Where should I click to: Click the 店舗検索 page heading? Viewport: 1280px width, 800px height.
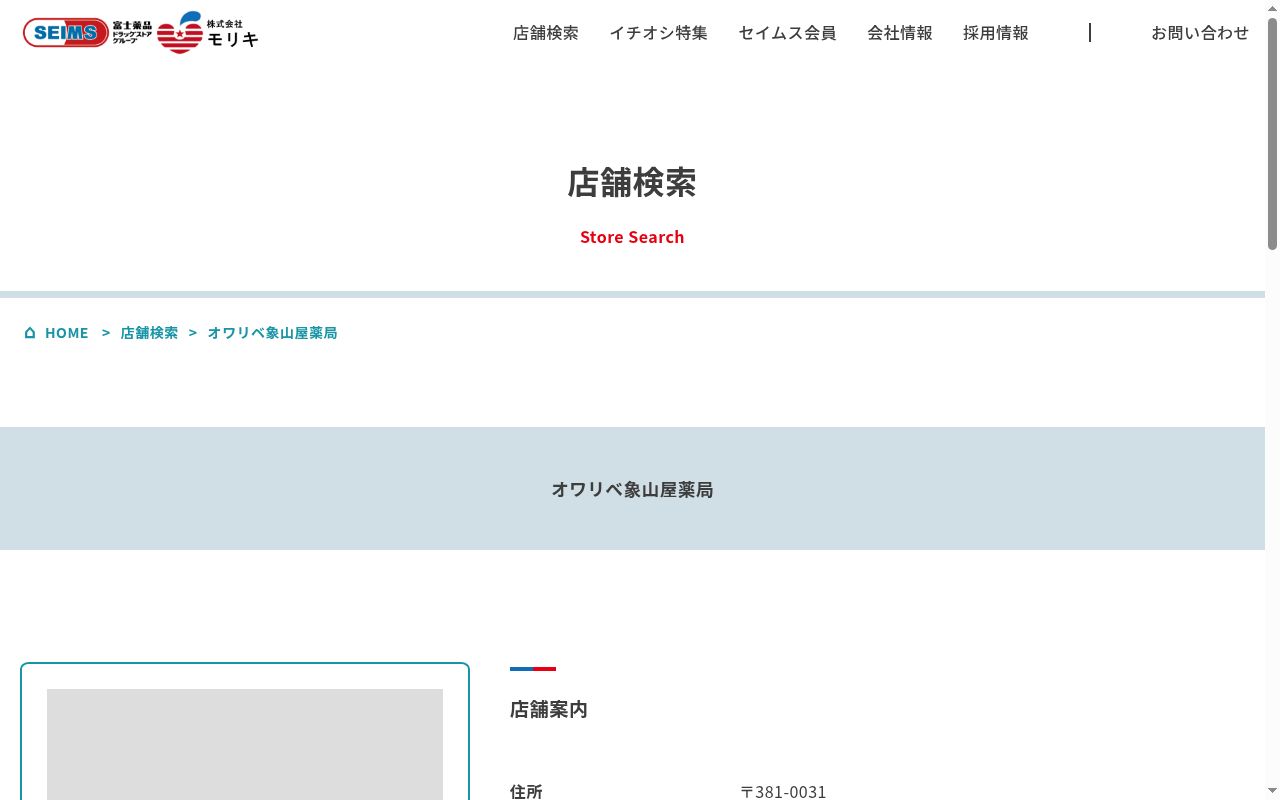click(x=632, y=183)
